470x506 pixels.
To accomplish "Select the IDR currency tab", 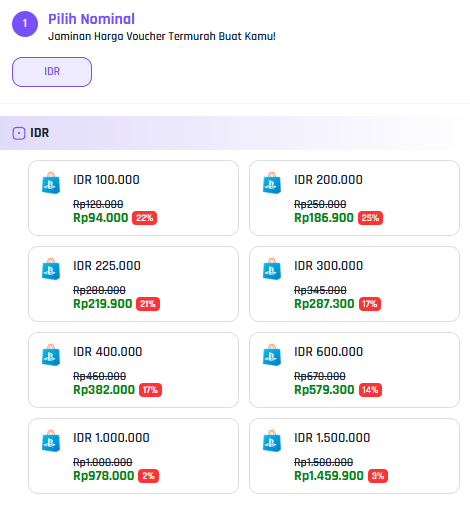I will tap(52, 72).
